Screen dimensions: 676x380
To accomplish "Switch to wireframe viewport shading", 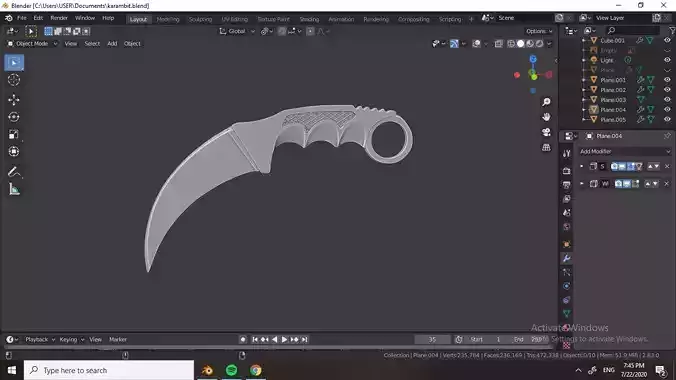I will 511,44.
